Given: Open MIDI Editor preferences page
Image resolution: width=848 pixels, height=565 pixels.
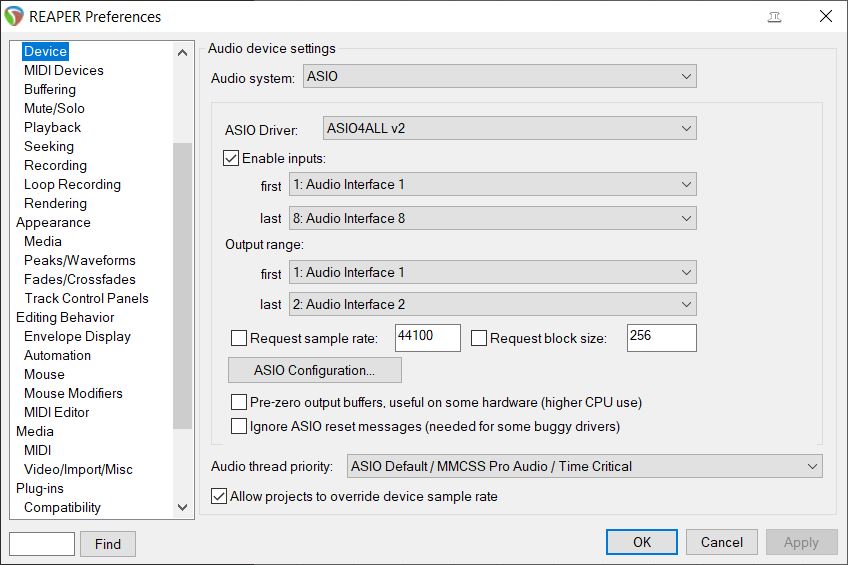Looking at the screenshot, I should coord(56,412).
